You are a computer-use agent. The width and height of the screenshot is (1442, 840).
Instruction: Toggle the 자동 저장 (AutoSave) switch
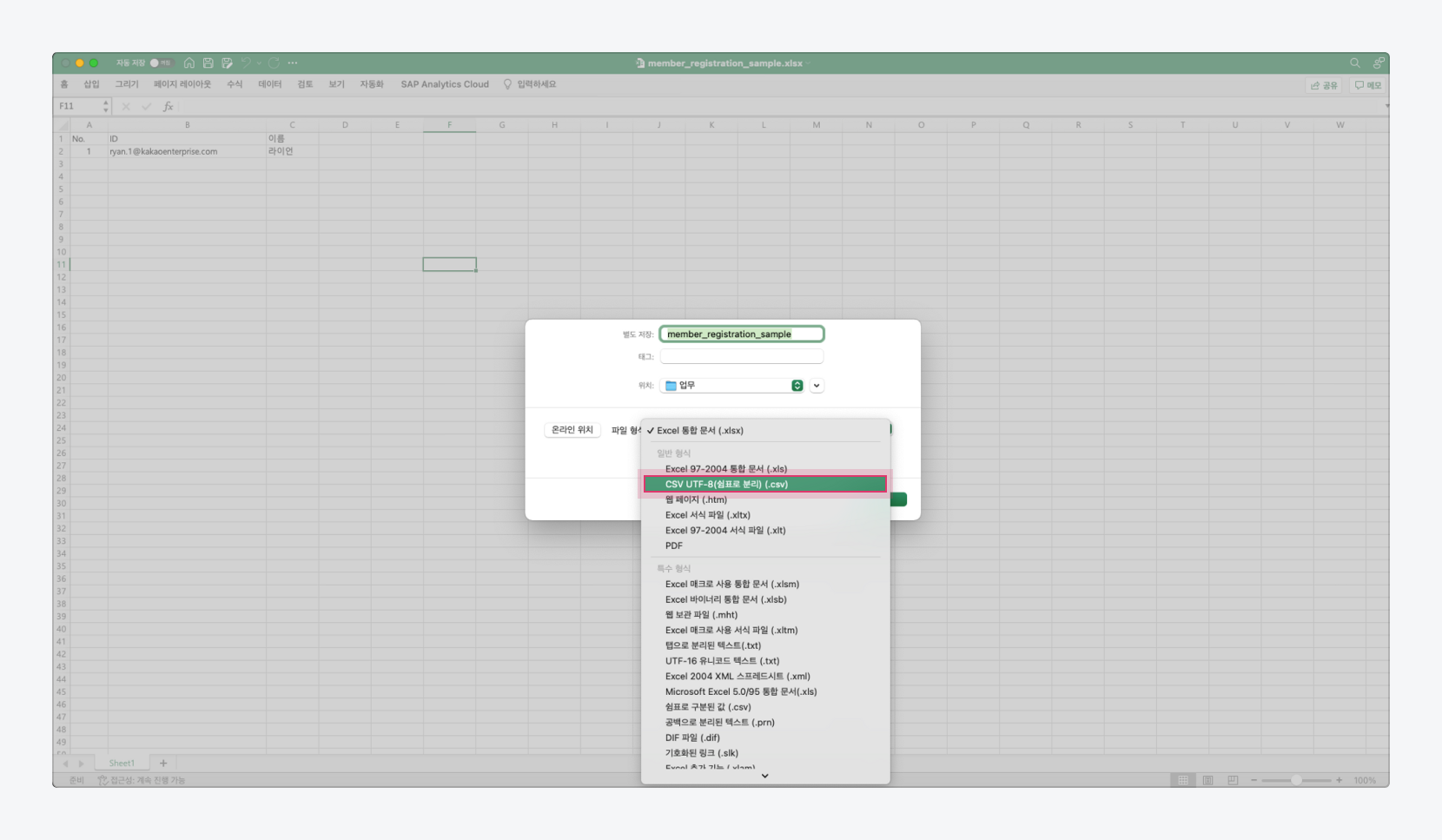click(161, 63)
